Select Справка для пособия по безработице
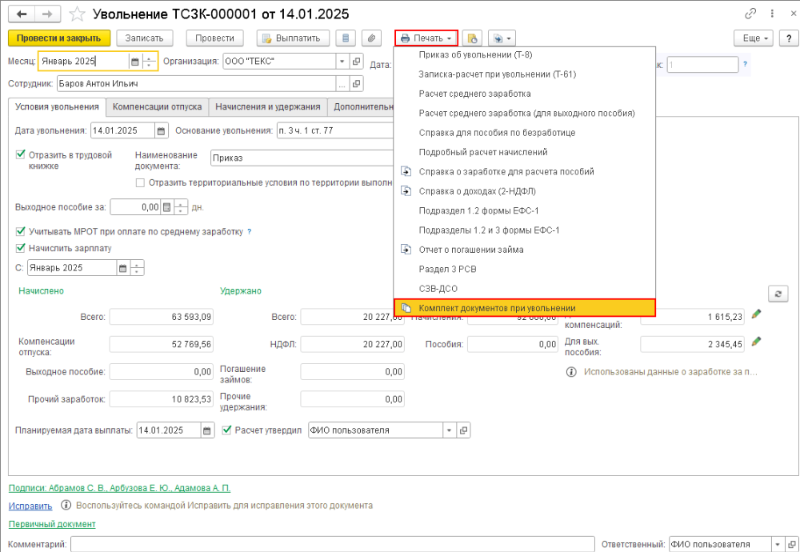 click(524, 133)
